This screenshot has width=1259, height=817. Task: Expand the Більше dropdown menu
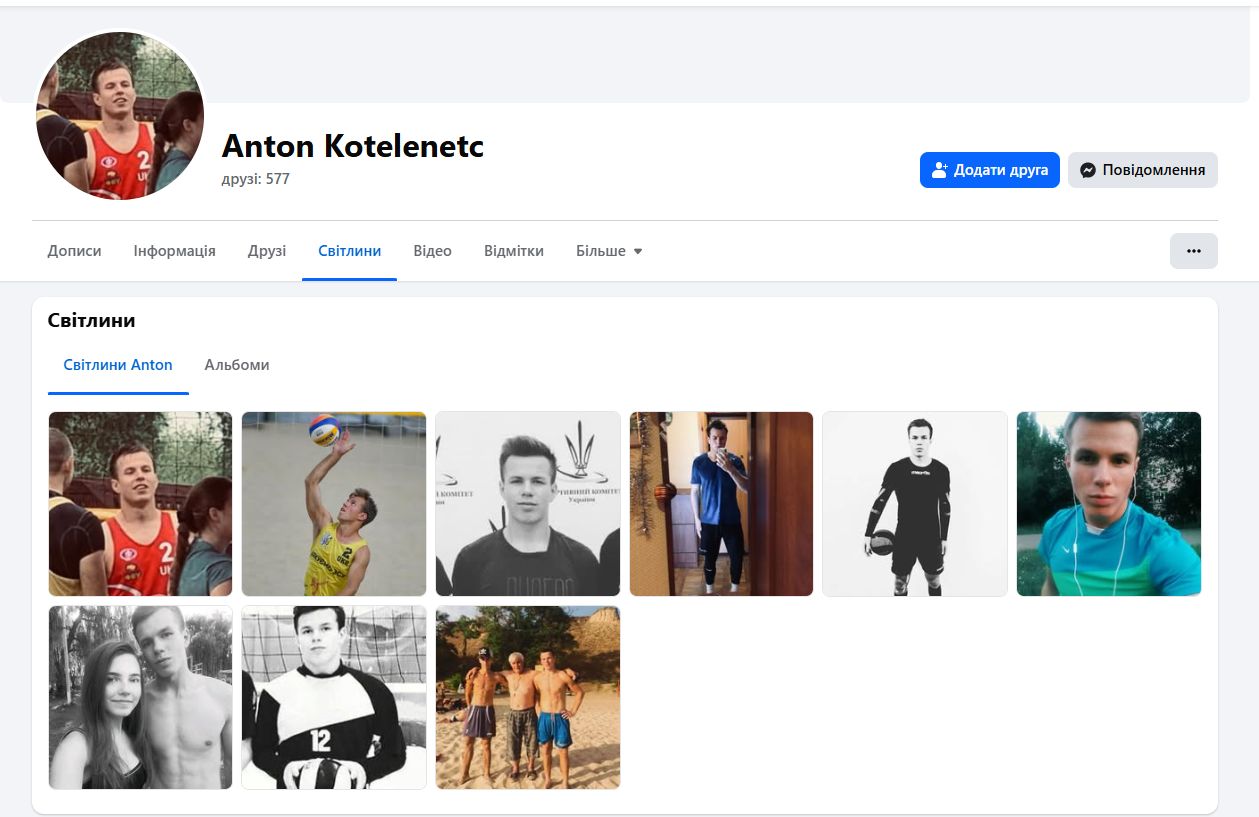tap(609, 251)
